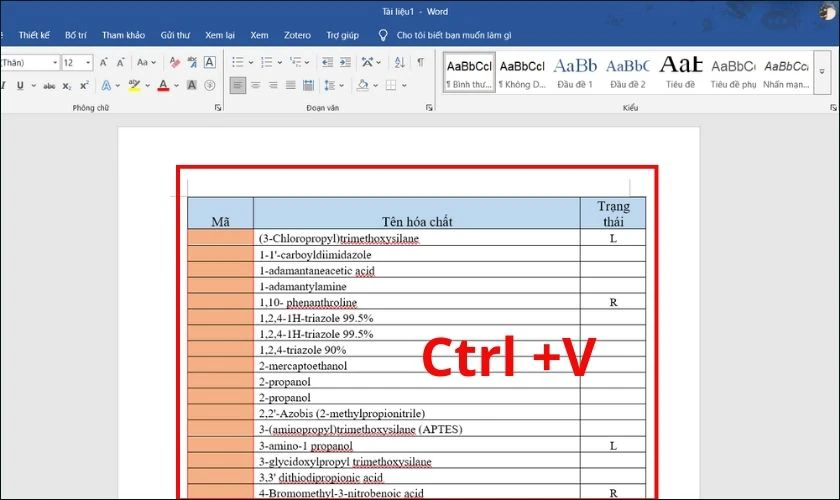
Task: Toggle underline formatting
Action: tap(20, 86)
